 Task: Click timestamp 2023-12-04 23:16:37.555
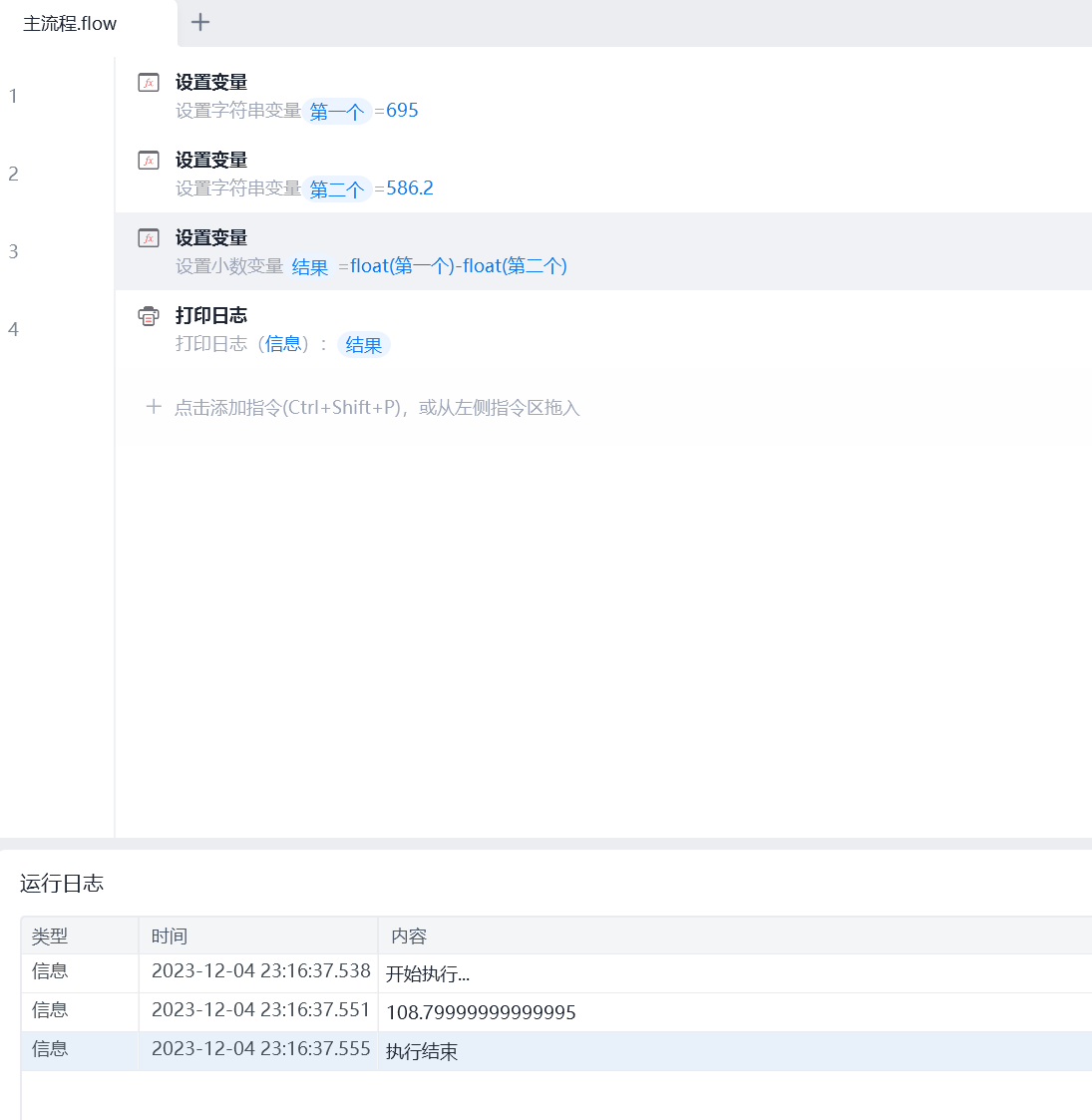(260, 1048)
